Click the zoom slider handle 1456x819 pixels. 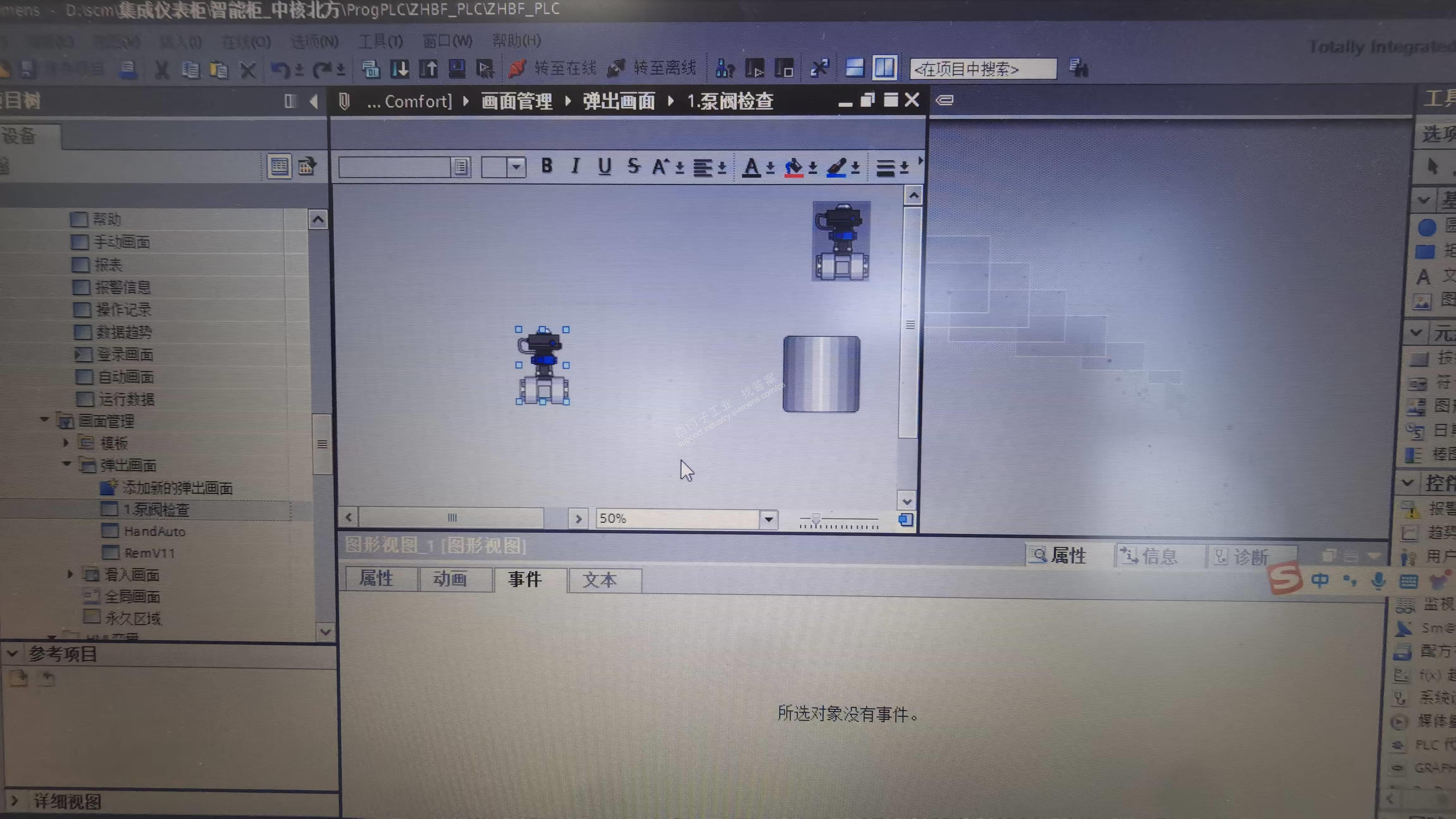click(816, 518)
